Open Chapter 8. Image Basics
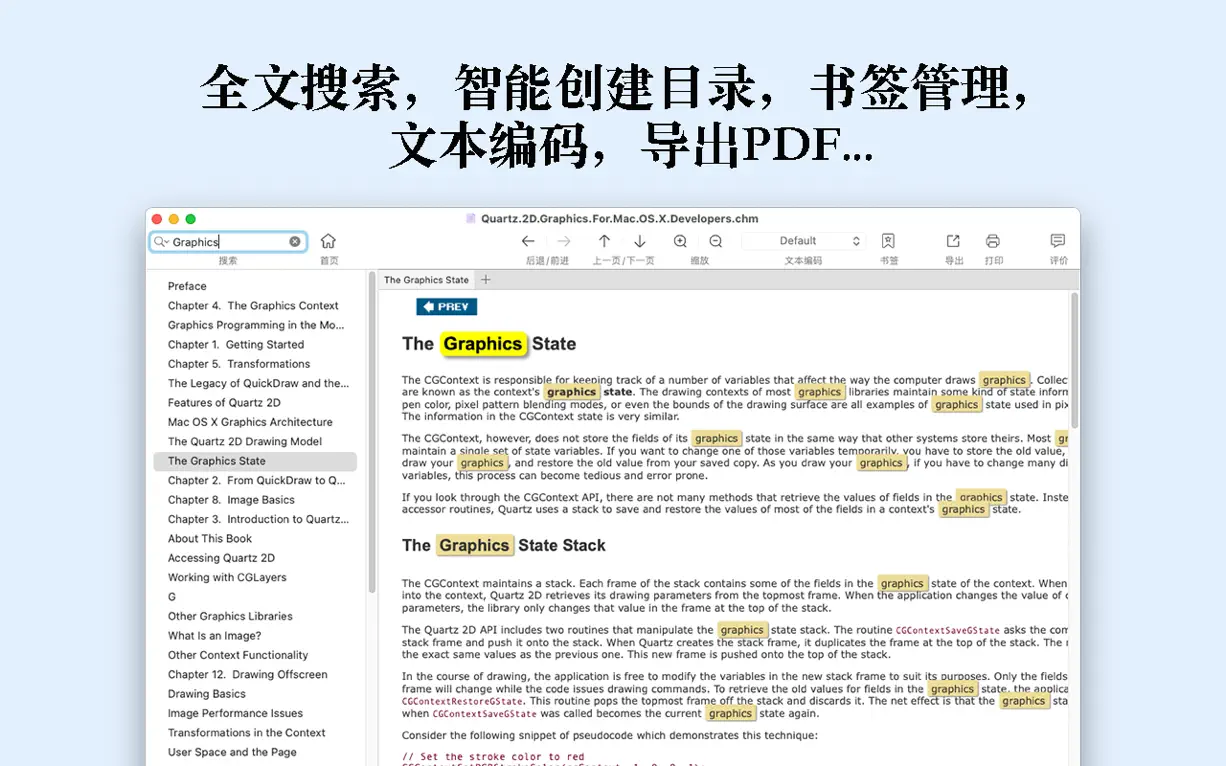 click(x=231, y=500)
